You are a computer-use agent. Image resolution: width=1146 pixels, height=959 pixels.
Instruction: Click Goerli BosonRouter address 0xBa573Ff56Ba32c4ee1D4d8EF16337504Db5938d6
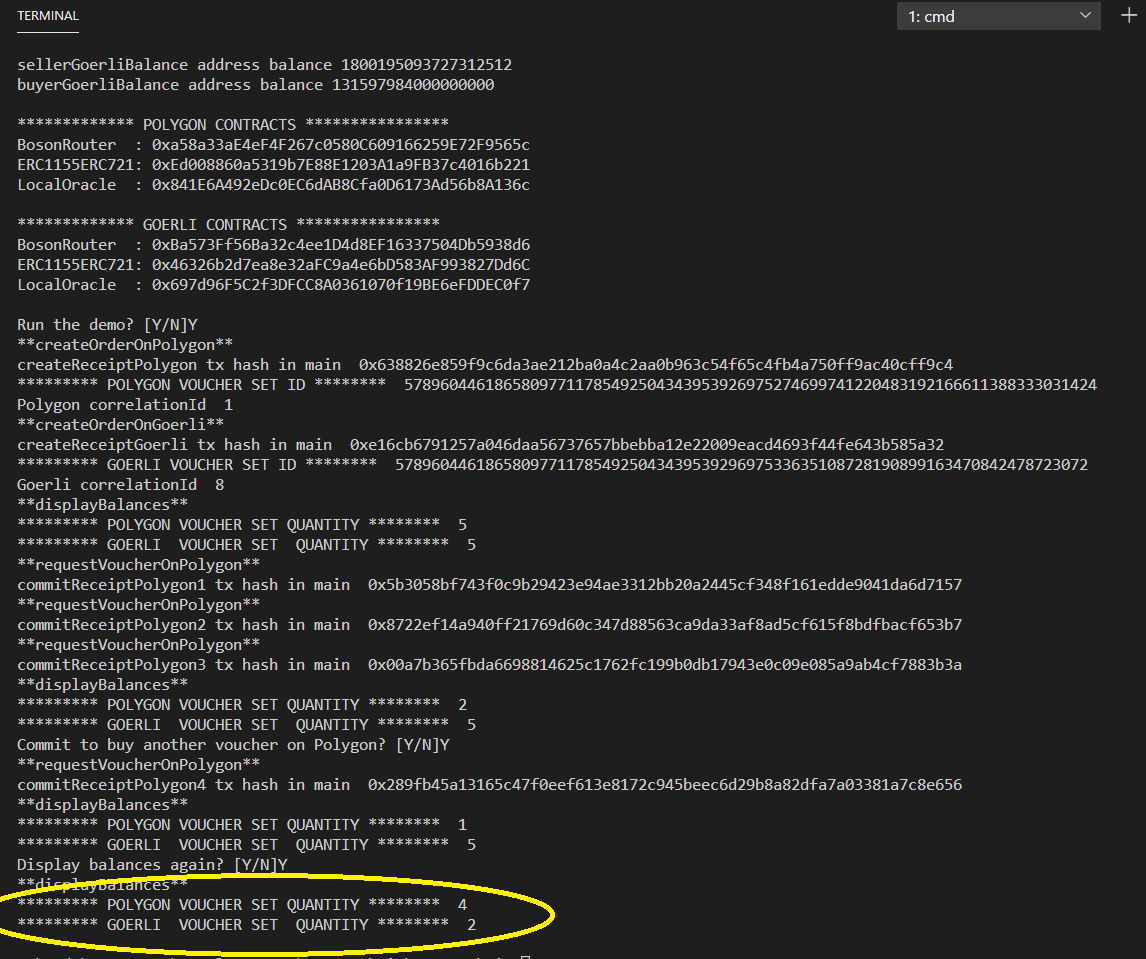[341, 245]
